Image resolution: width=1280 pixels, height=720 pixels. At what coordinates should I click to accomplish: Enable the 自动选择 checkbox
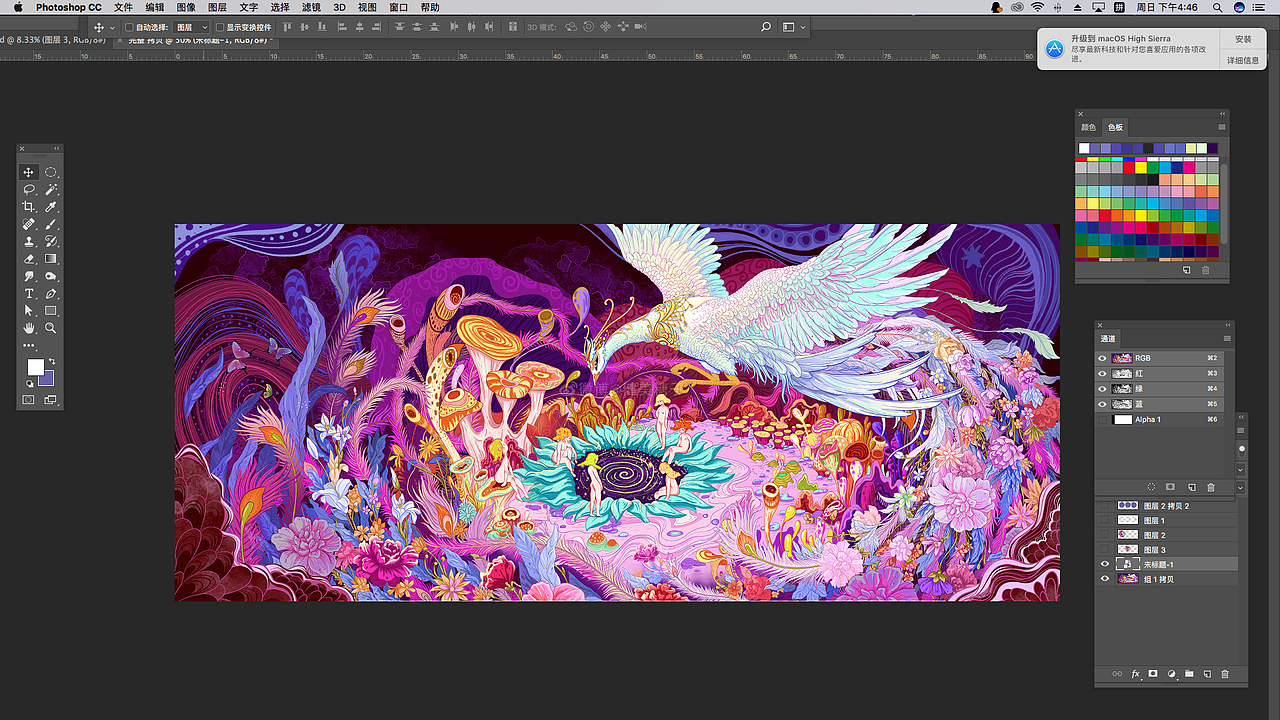point(129,28)
